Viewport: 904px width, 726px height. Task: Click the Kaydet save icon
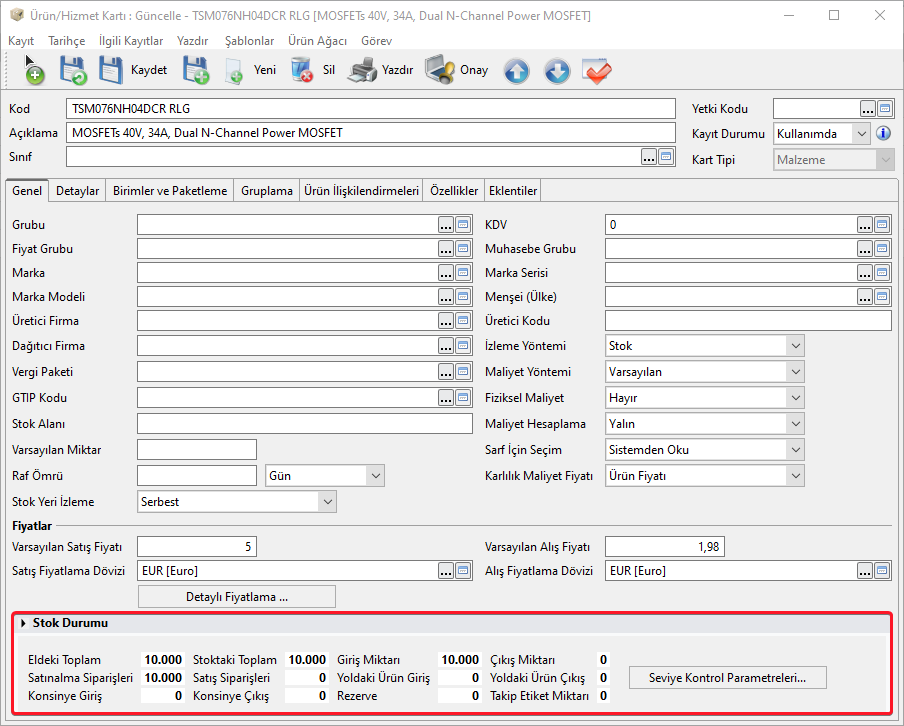[111, 71]
